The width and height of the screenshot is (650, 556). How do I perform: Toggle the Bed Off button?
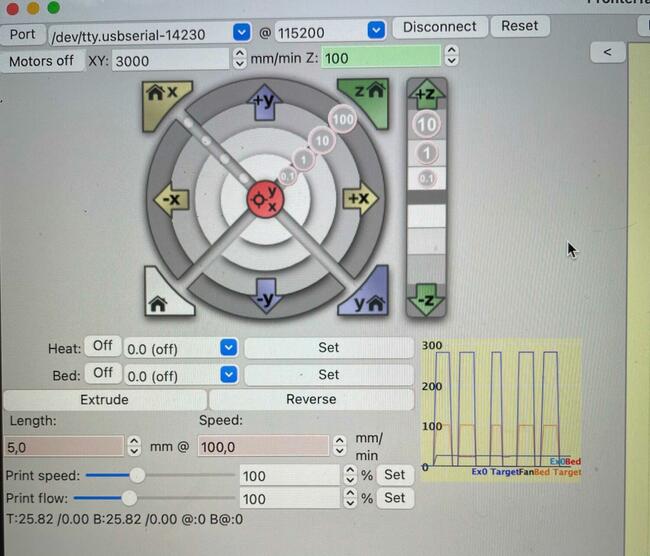pyautogui.click(x=102, y=374)
